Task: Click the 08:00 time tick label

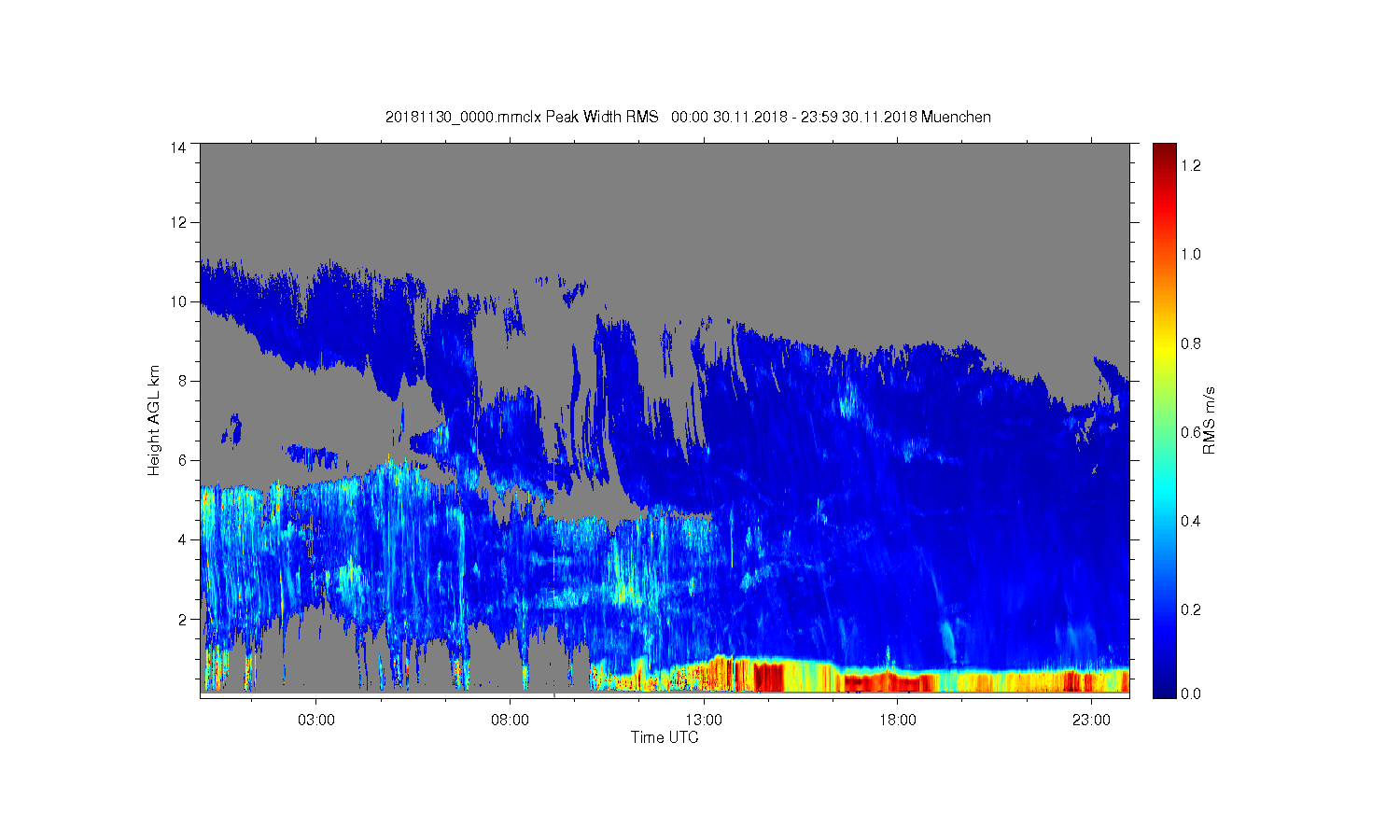Action: (510, 721)
